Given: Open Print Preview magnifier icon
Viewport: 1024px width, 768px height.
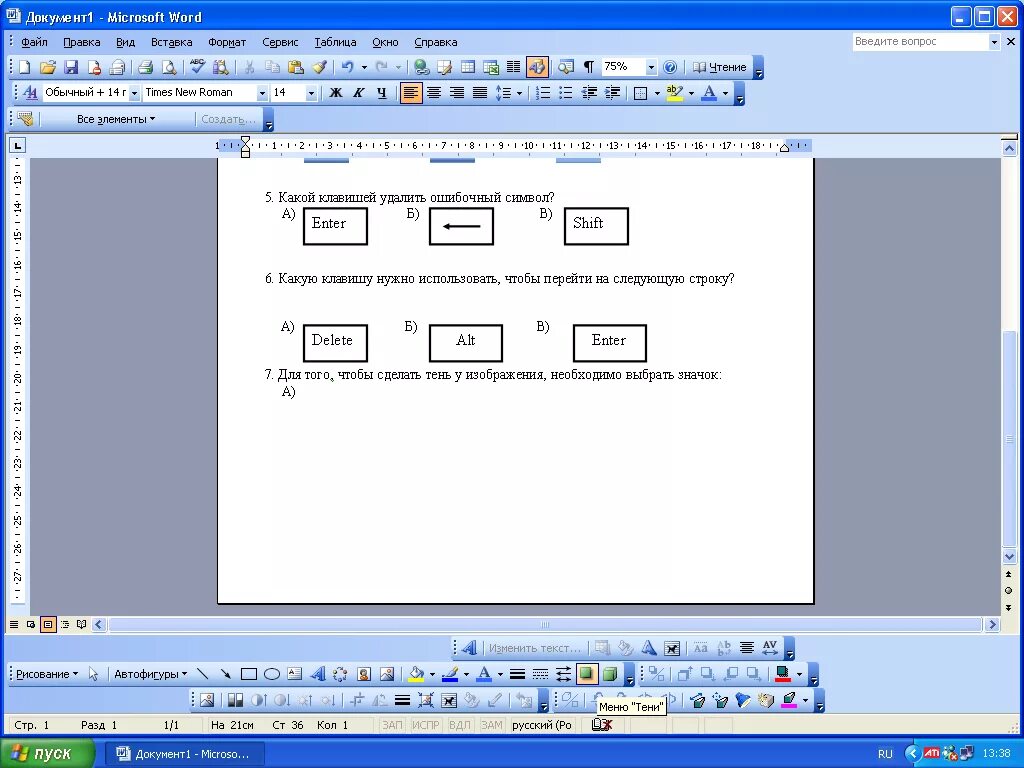Looking at the screenshot, I should [168, 67].
